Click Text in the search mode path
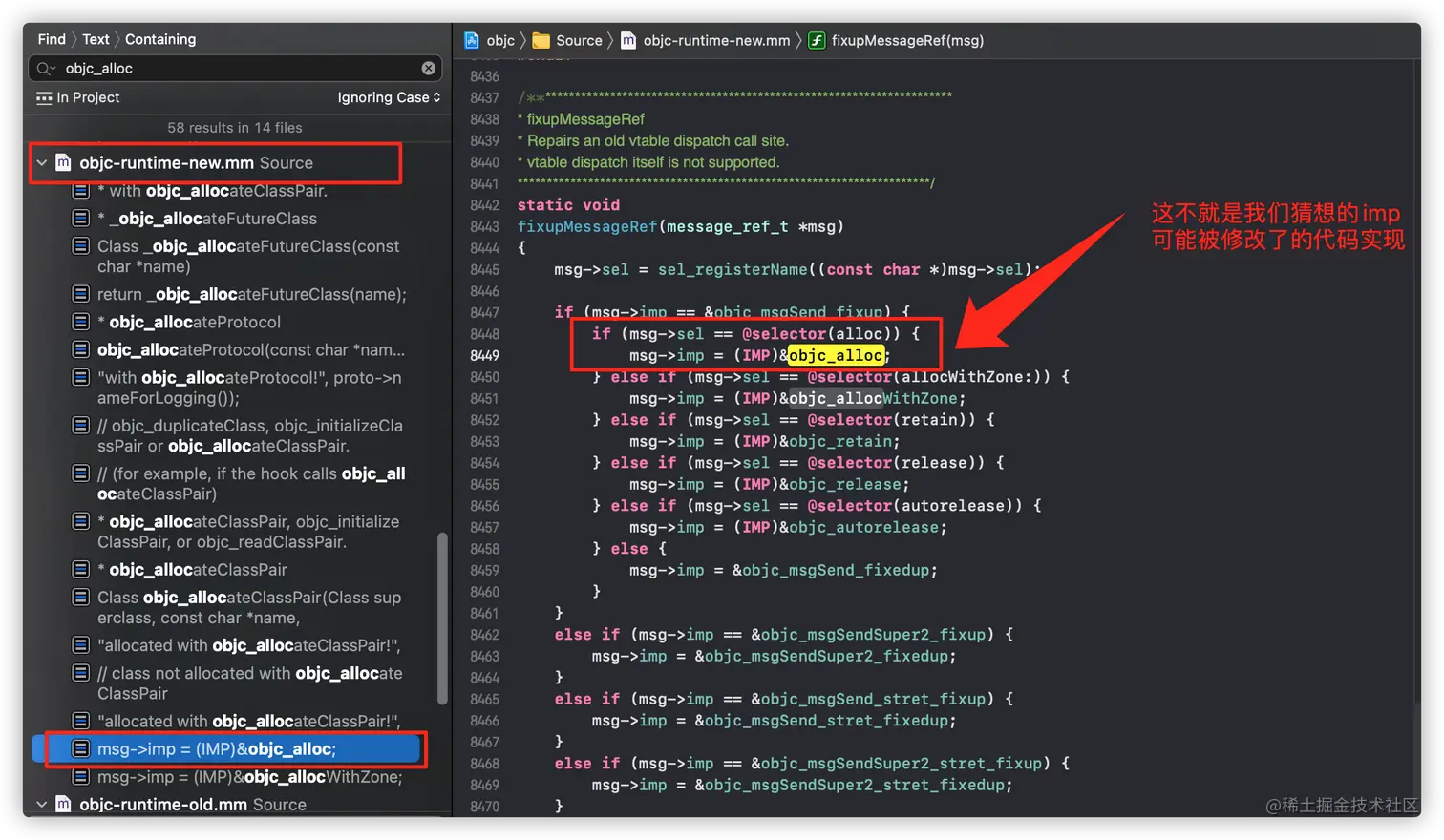Image resolution: width=1444 pixels, height=840 pixels. point(96,39)
